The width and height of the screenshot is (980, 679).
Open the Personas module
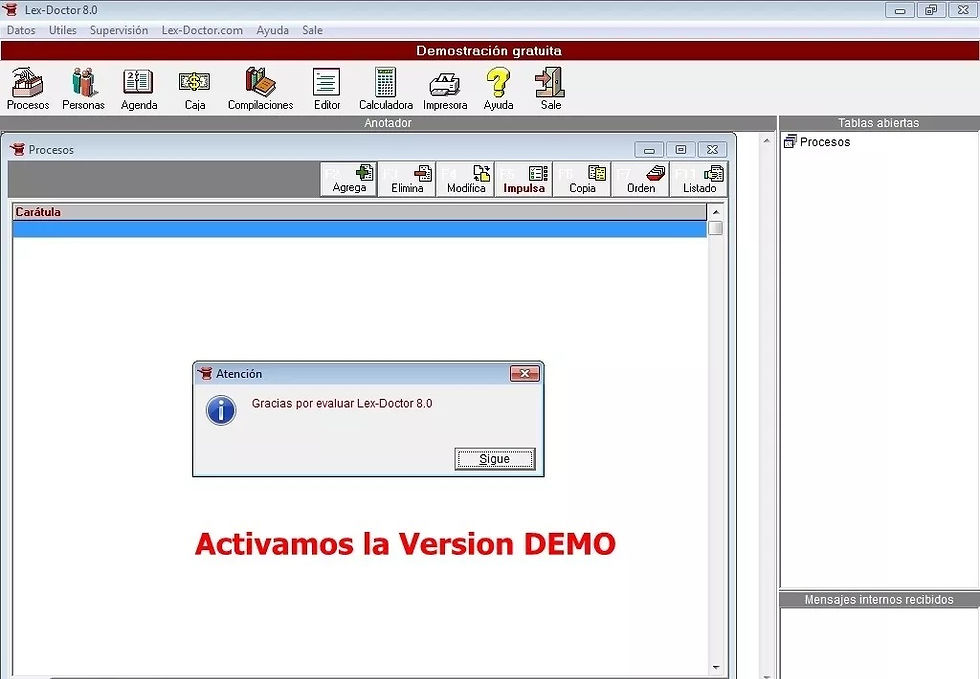click(83, 89)
